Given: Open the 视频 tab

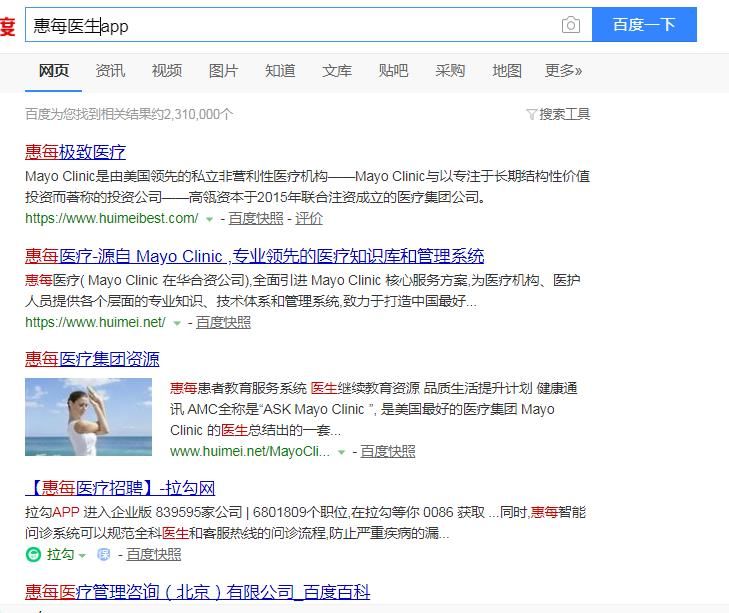Looking at the screenshot, I should (x=167, y=71).
